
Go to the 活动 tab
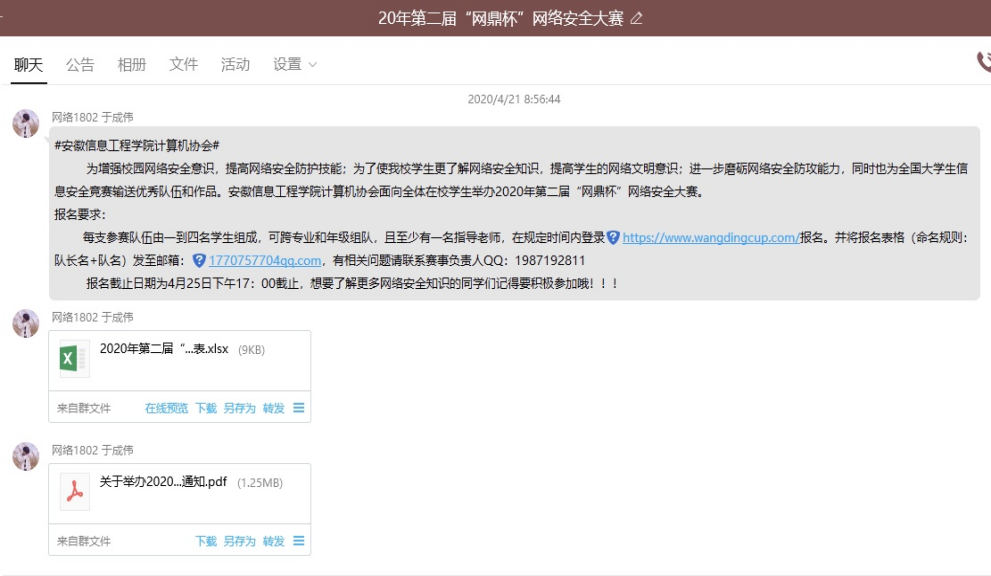(235, 64)
